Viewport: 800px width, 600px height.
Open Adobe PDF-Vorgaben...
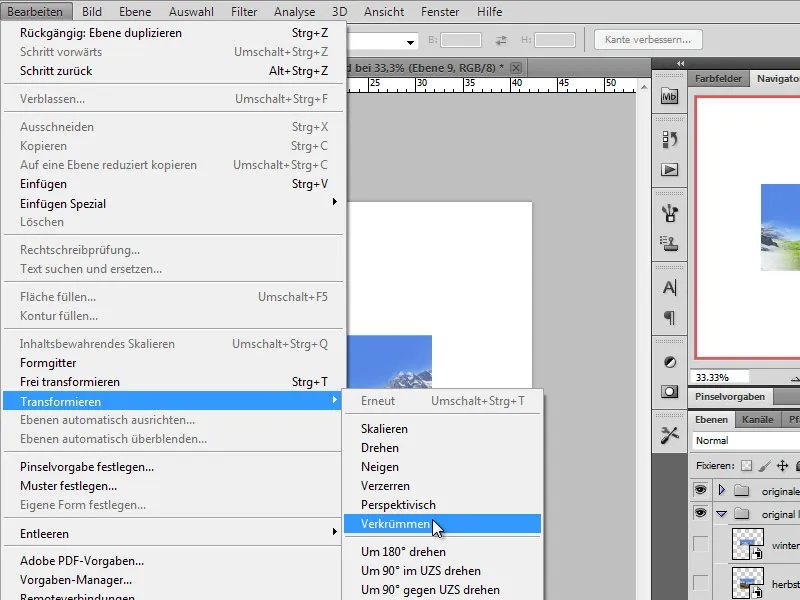point(174,561)
